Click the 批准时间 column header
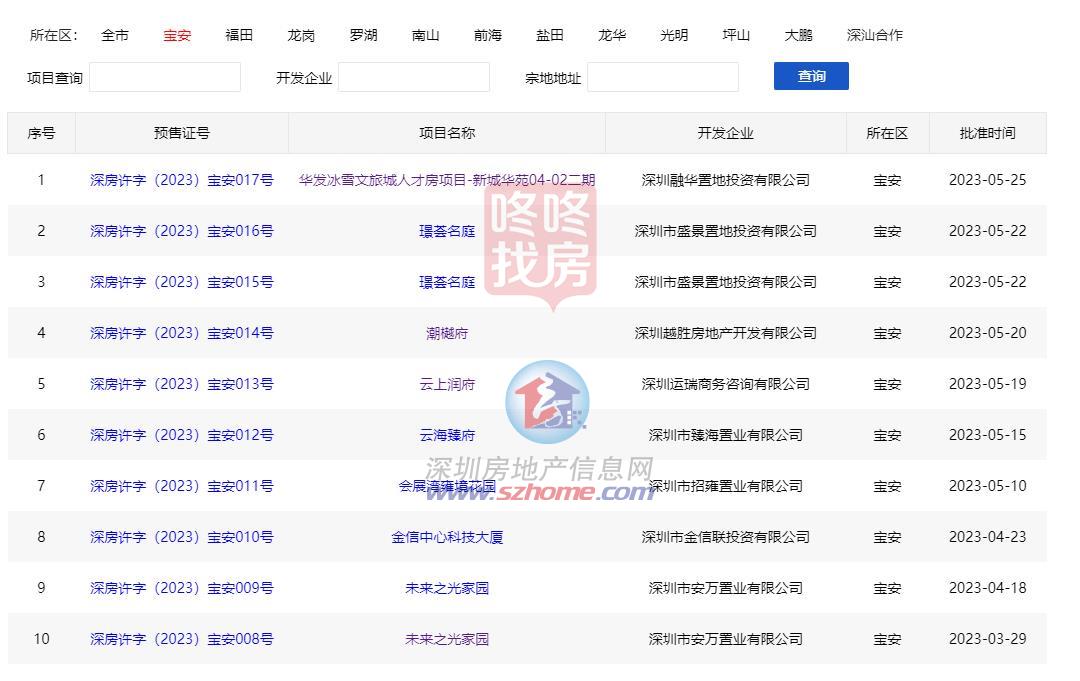 pyautogui.click(x=987, y=133)
